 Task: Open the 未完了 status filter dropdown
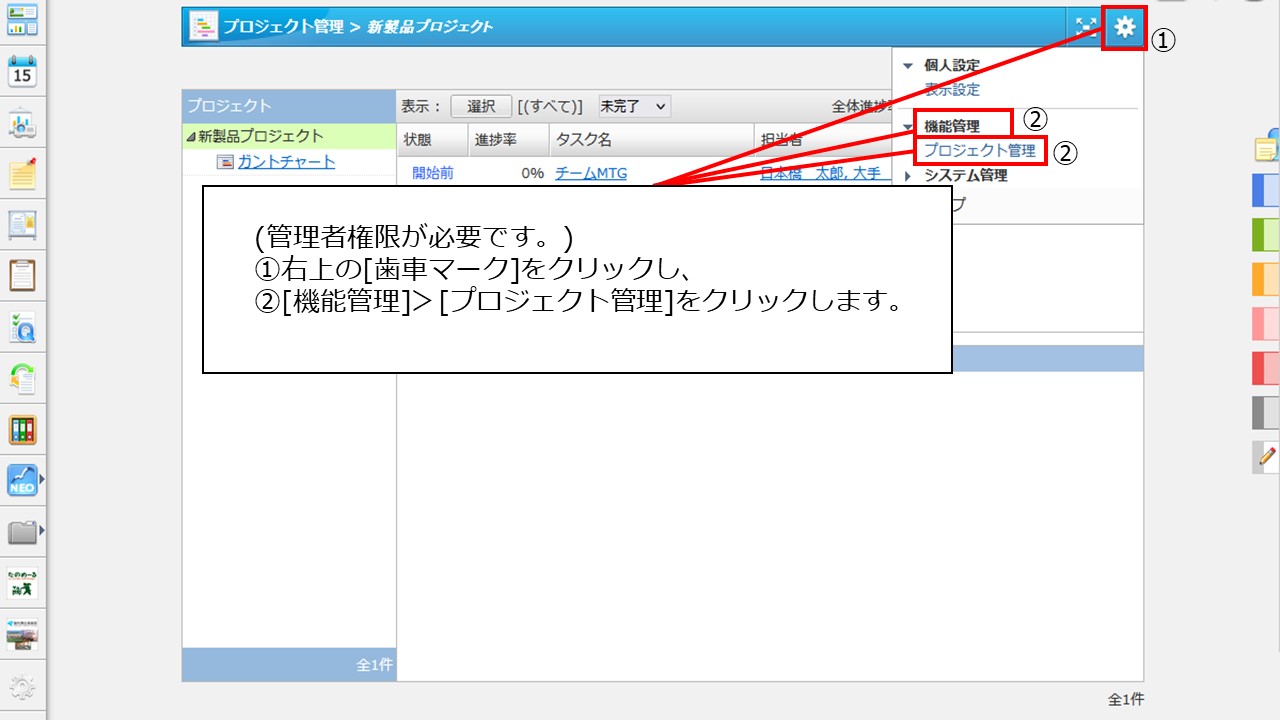634,106
